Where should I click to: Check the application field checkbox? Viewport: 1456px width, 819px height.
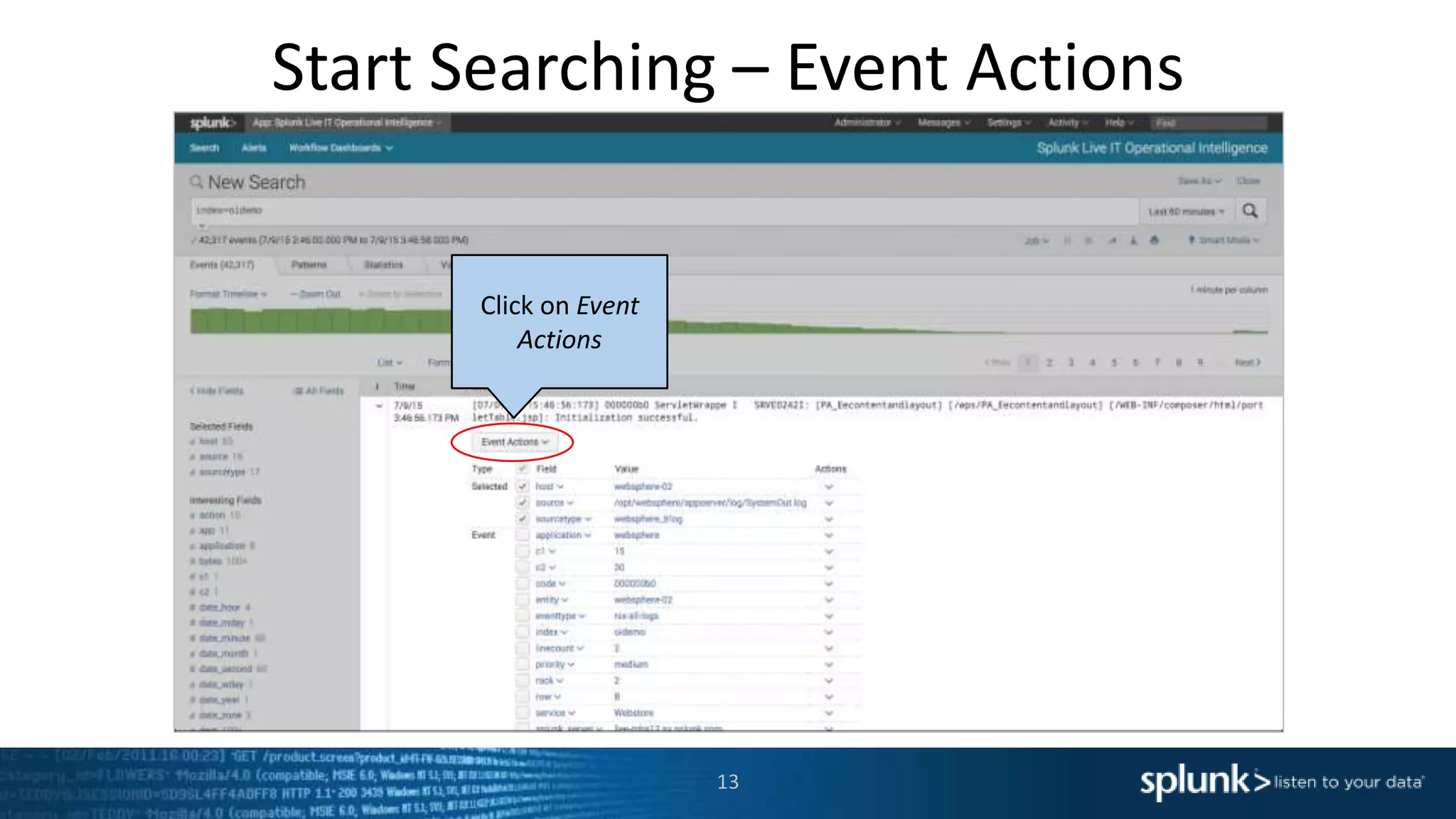pyautogui.click(x=523, y=535)
